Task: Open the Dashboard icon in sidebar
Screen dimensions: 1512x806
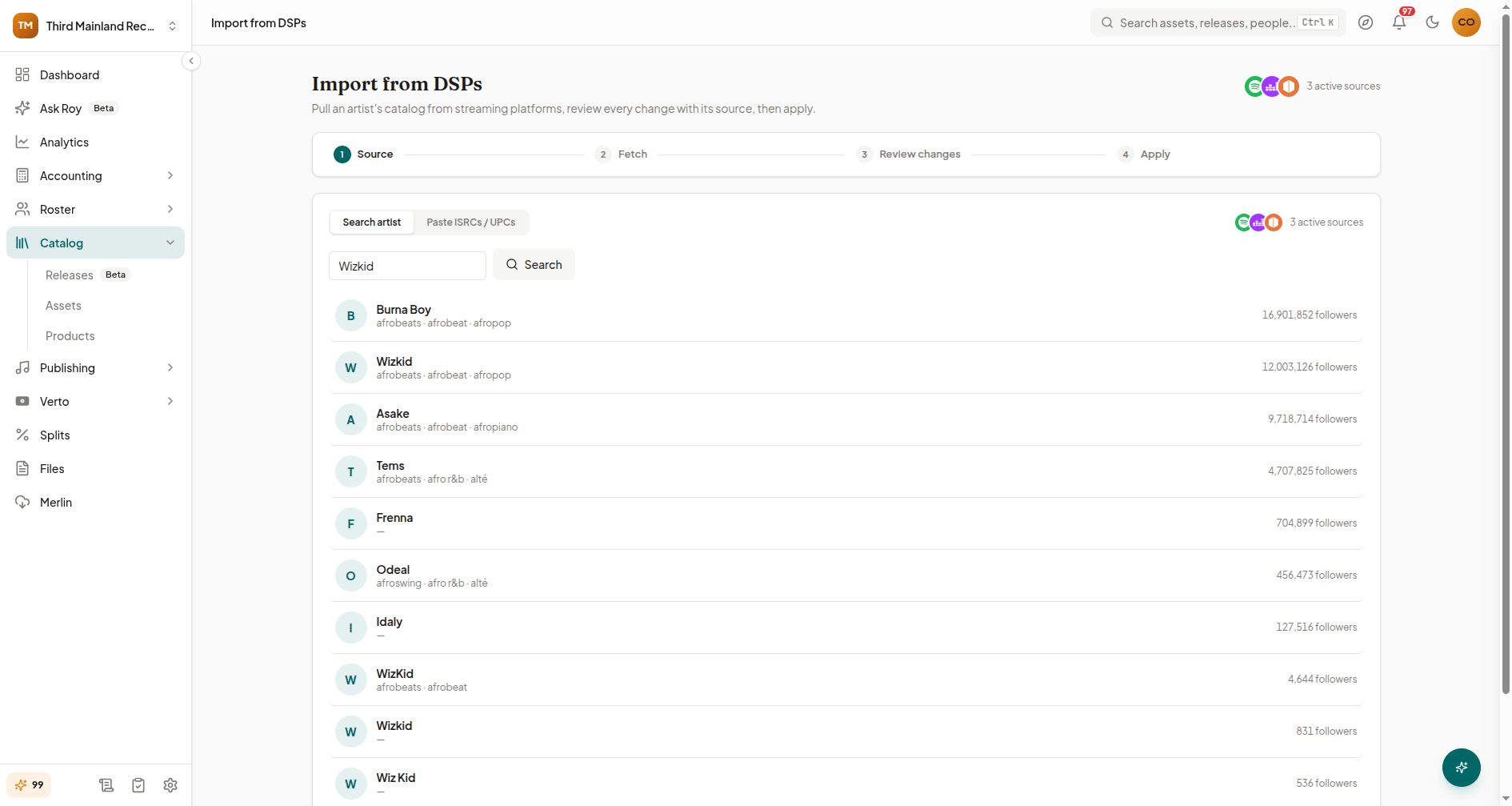Action: tap(22, 74)
